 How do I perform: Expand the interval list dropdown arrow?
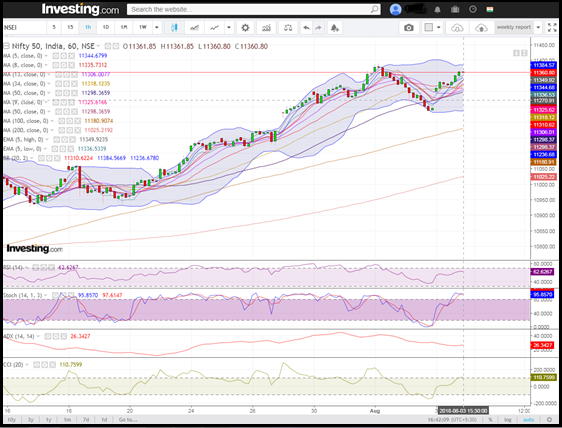(157, 27)
